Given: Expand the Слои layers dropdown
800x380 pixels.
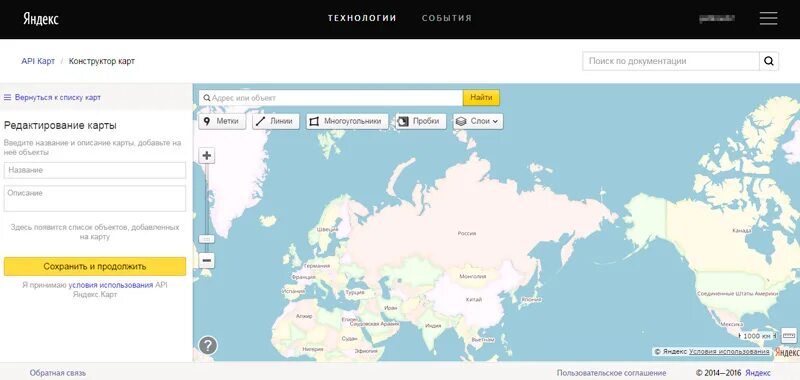Looking at the screenshot, I should pos(478,121).
